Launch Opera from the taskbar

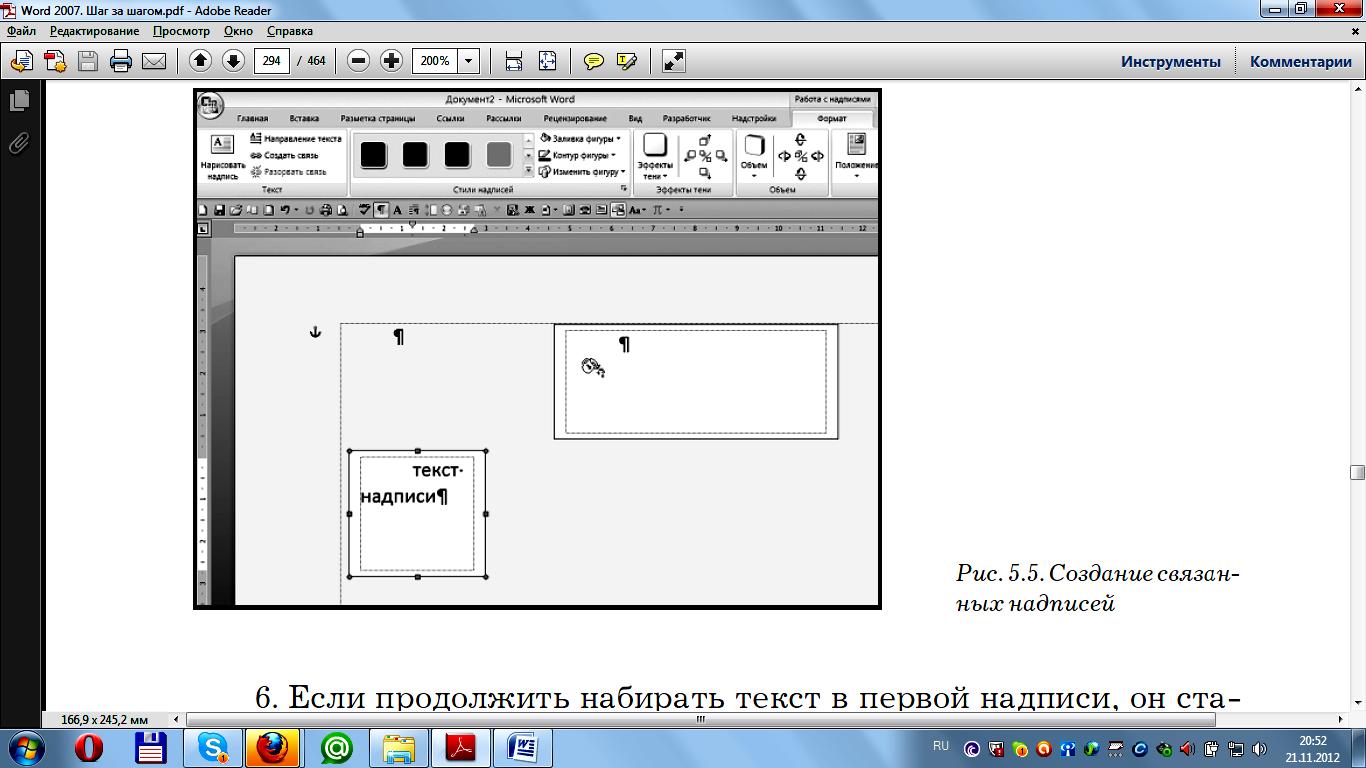[90, 747]
